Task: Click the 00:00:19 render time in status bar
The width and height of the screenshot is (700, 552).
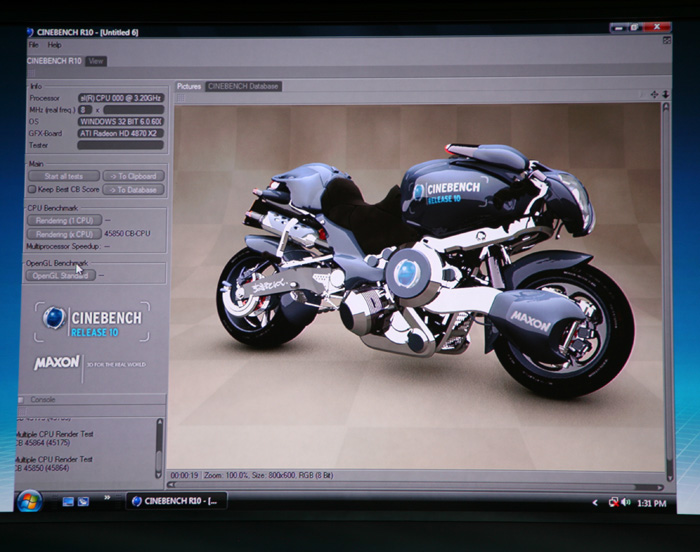Action: (x=184, y=475)
